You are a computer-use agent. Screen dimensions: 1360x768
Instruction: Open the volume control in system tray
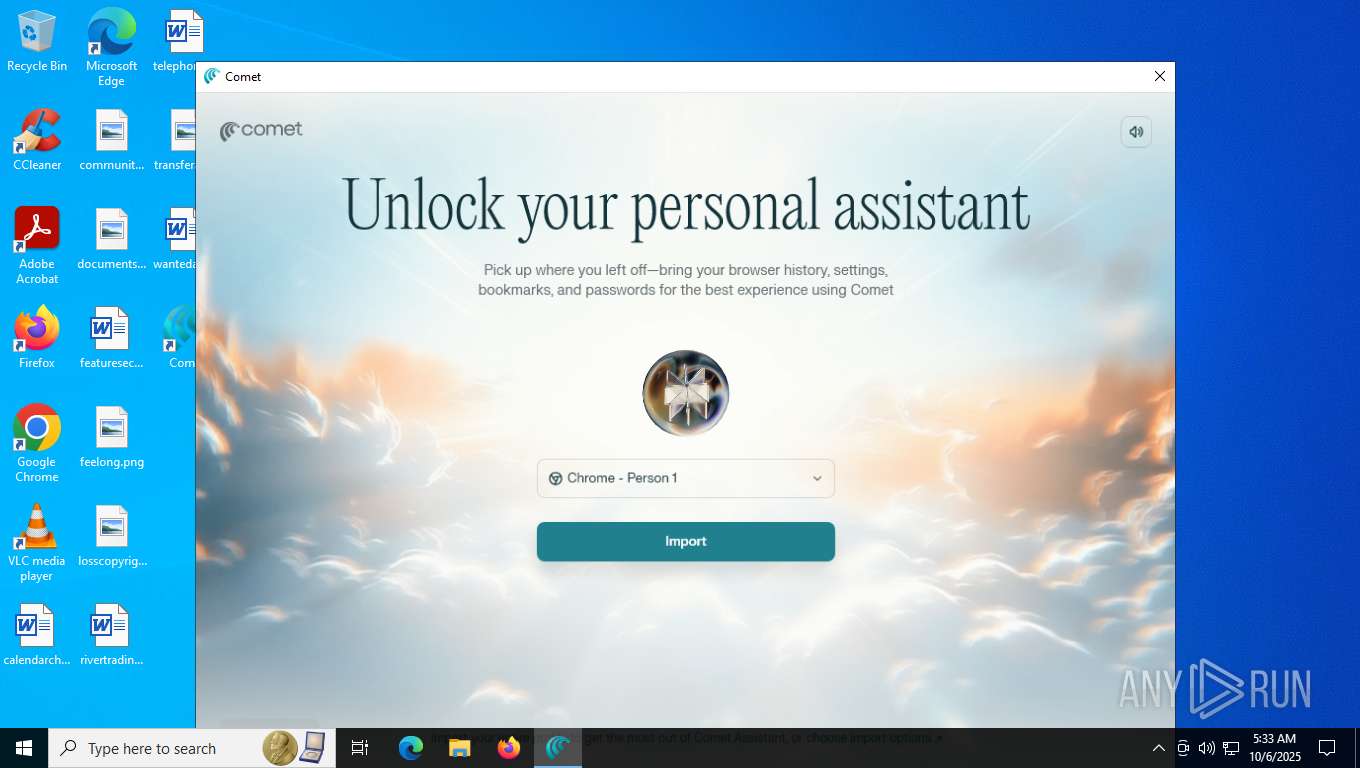(x=1207, y=748)
